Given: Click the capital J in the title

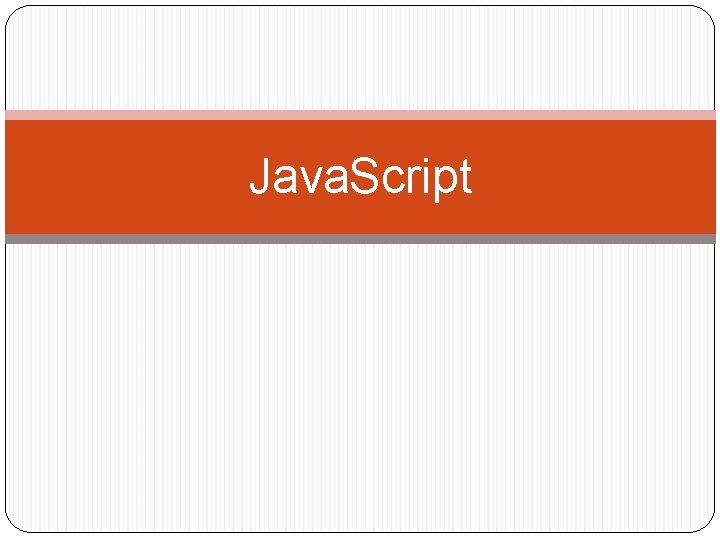Looking at the screenshot, I should [259, 176].
